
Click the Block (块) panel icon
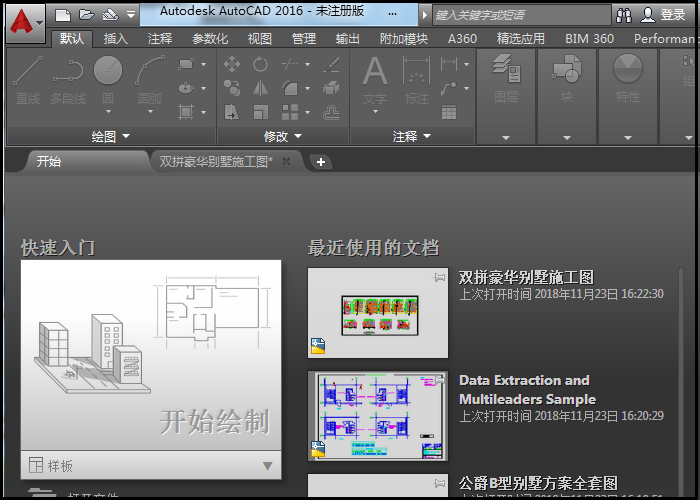(x=566, y=72)
